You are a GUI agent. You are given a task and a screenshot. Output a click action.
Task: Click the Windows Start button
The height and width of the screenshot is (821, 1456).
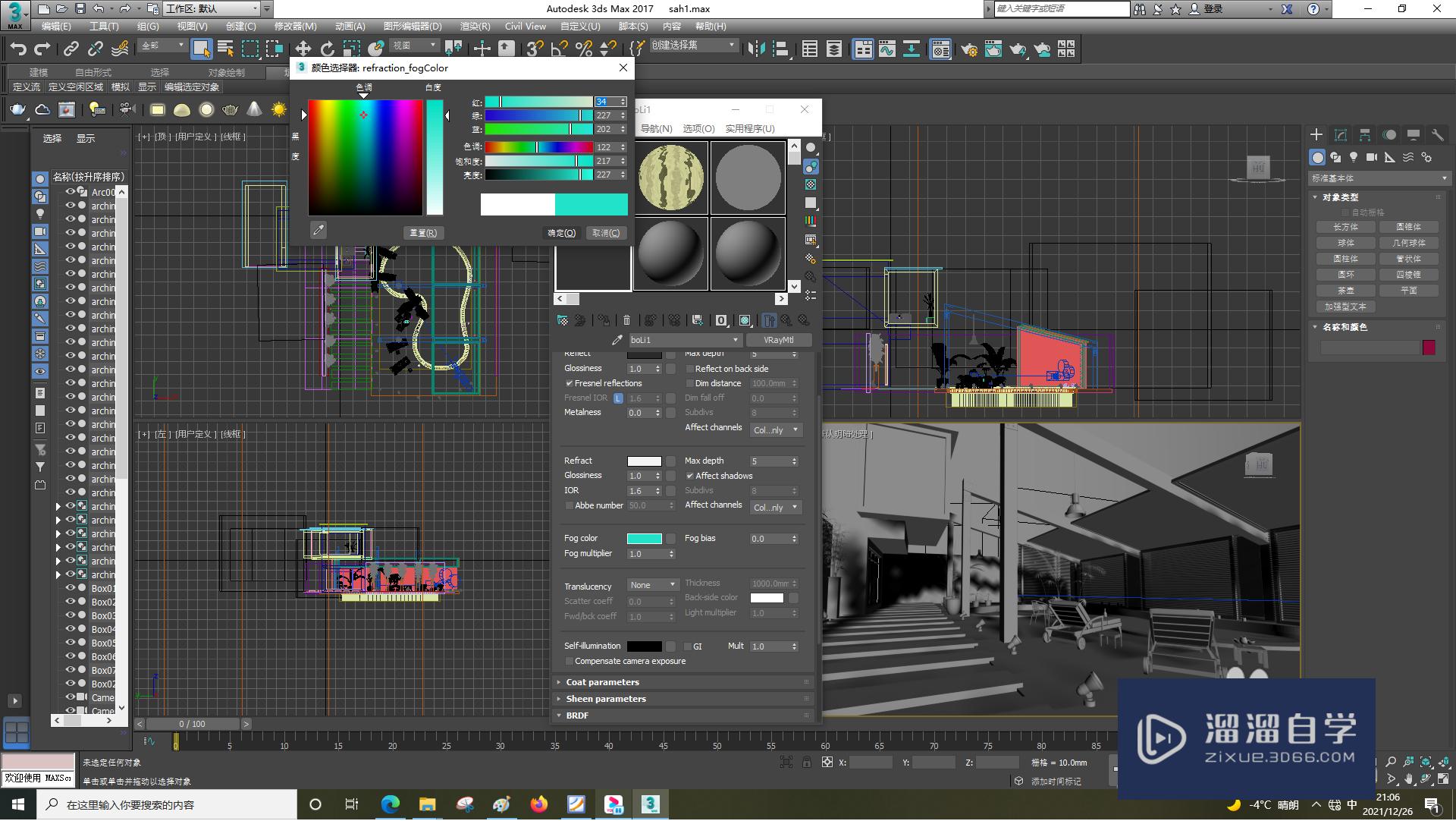(18, 804)
